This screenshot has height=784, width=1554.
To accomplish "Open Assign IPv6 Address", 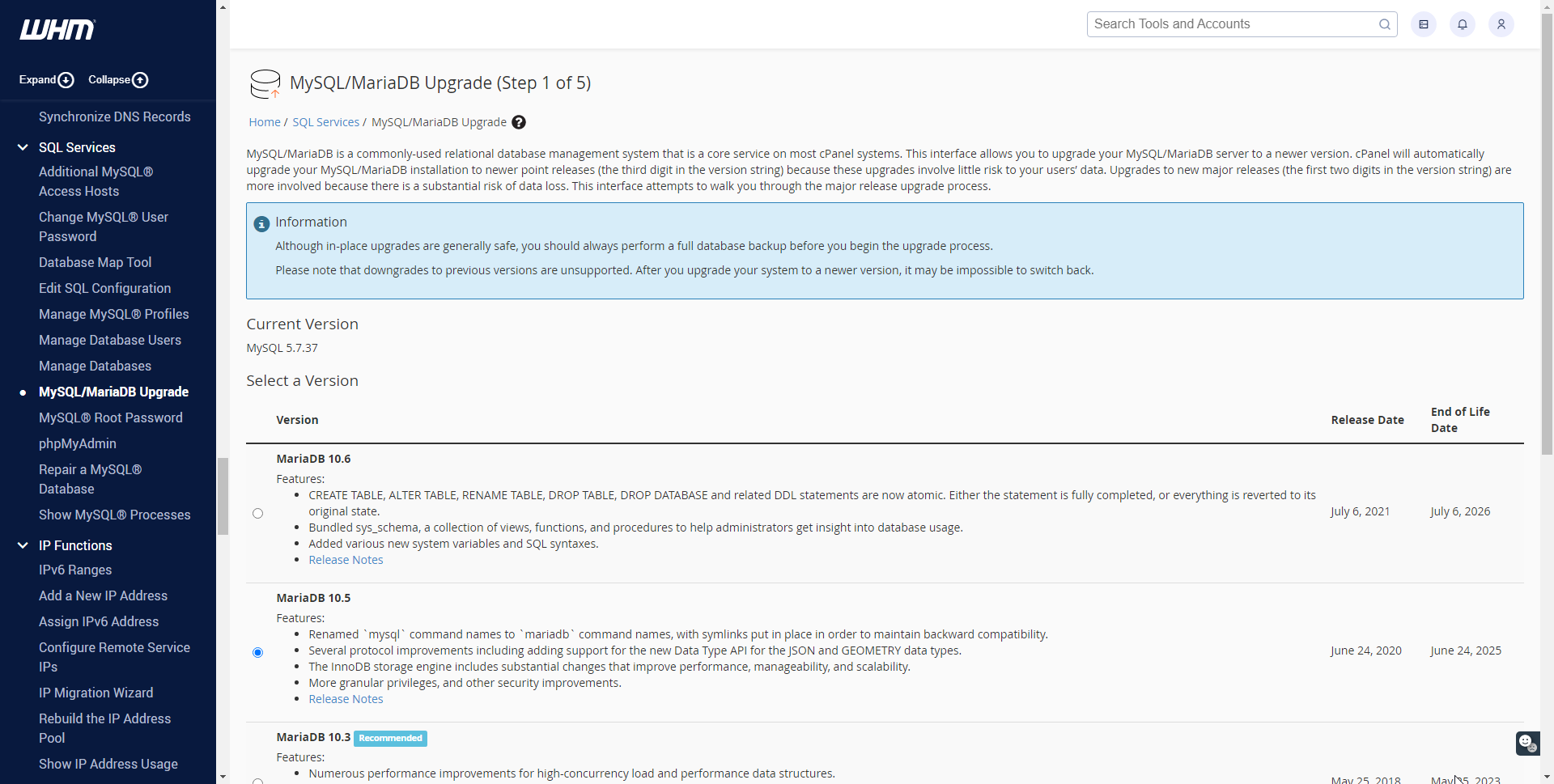I will tap(99, 621).
